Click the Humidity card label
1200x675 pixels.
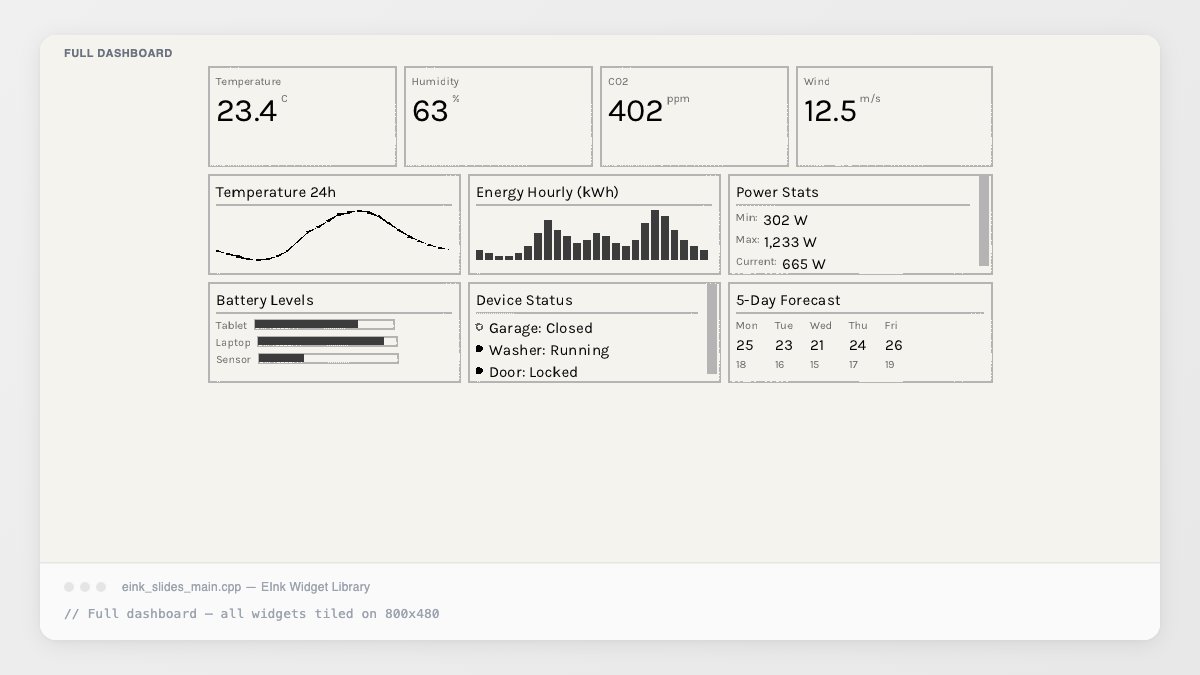coord(435,82)
